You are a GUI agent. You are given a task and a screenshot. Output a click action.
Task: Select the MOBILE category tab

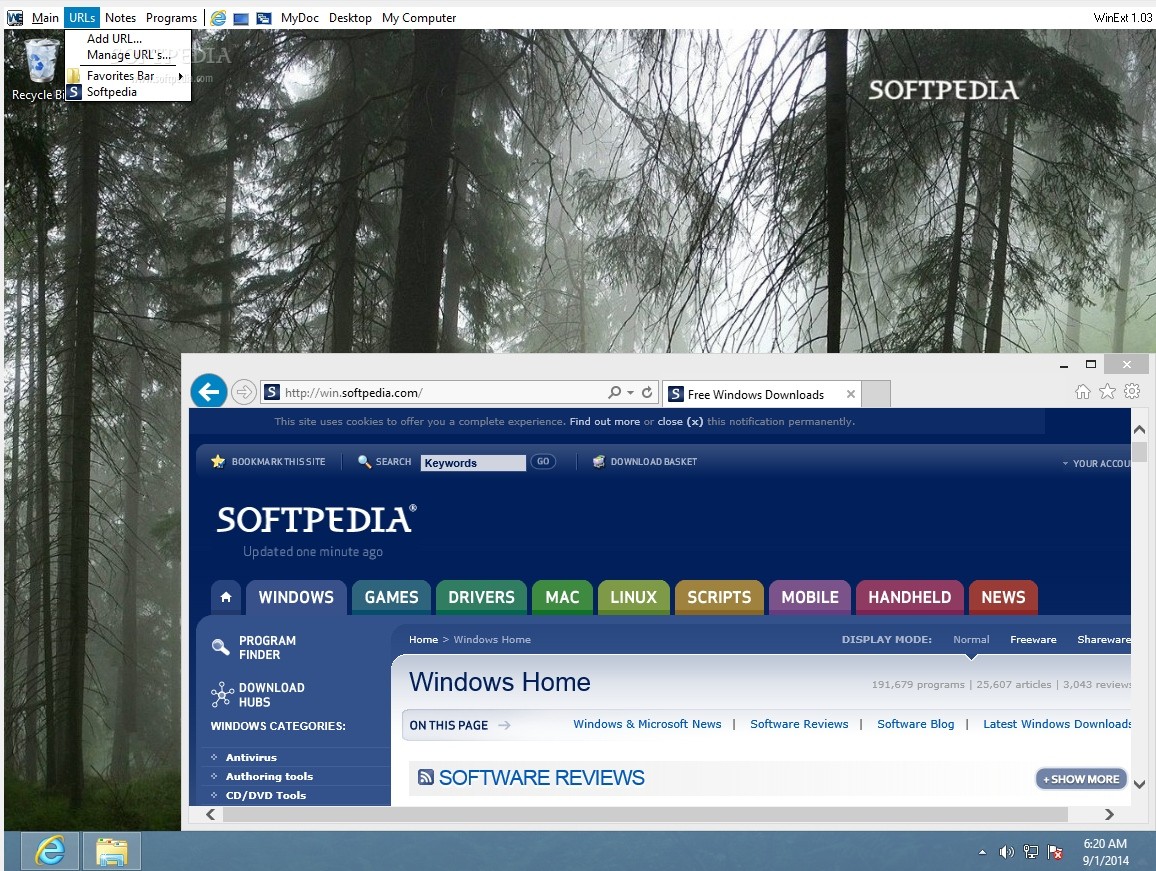pos(809,597)
